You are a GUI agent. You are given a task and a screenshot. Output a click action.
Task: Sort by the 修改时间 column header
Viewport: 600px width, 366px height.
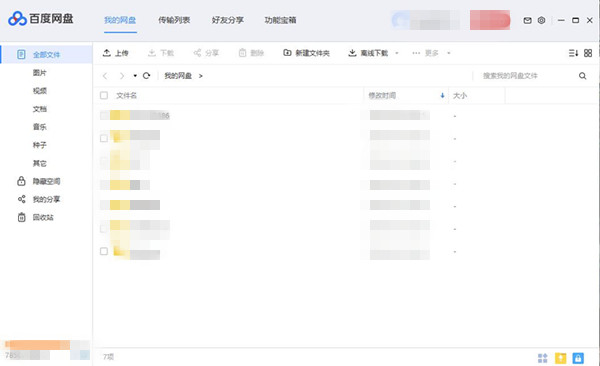pyautogui.click(x=382, y=96)
